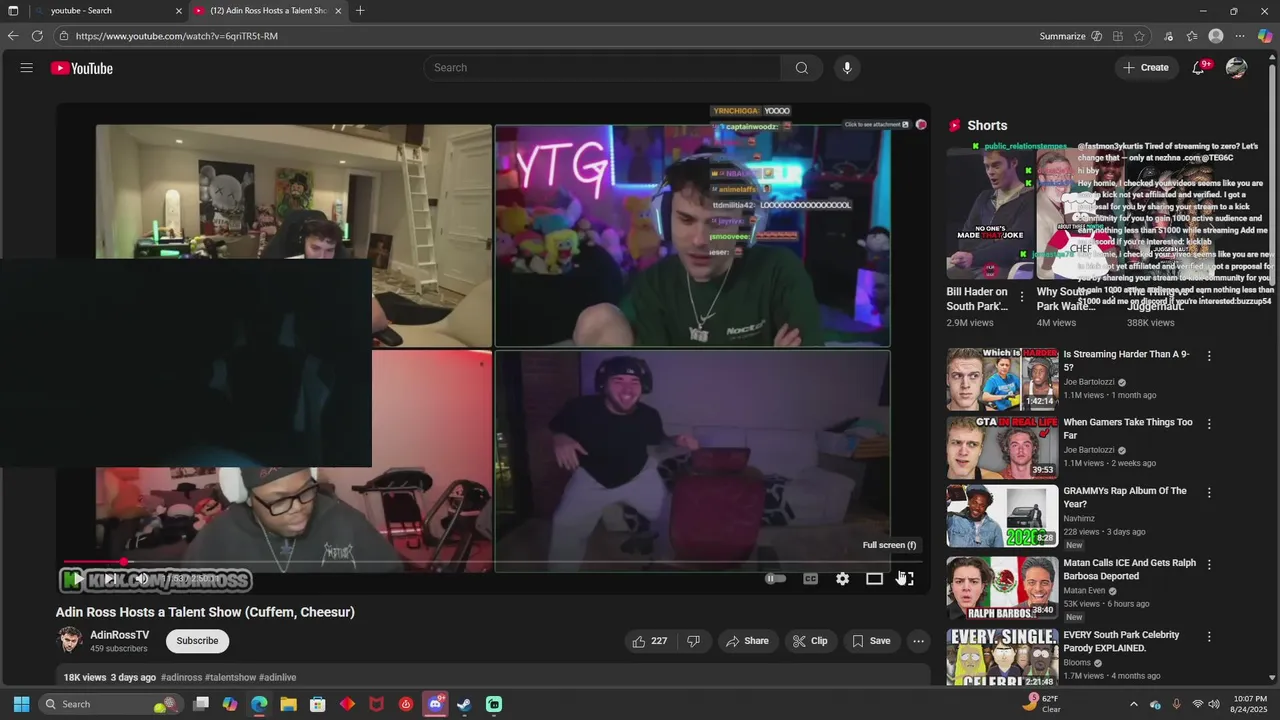The width and height of the screenshot is (1280, 720).
Task: Open Edge tab actions menu
Action: click(x=13, y=11)
